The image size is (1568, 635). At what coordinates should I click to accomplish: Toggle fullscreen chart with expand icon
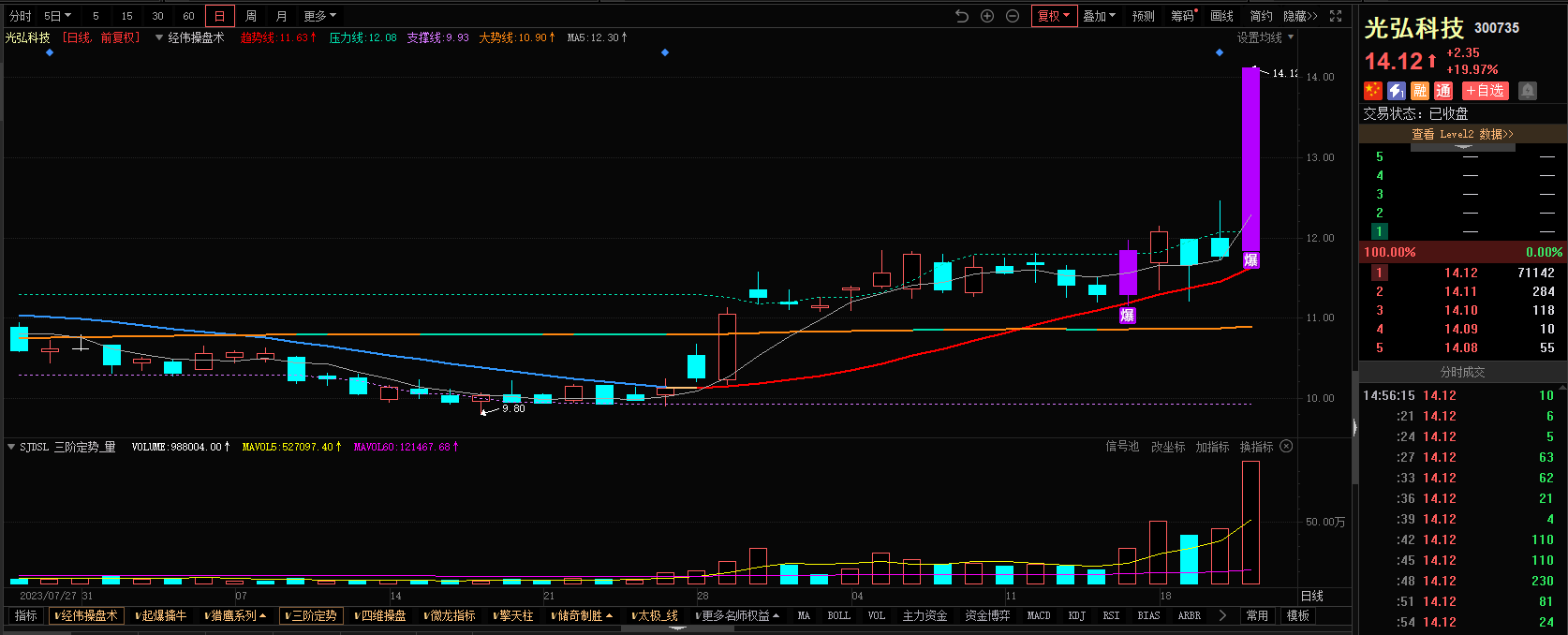[x=1336, y=16]
